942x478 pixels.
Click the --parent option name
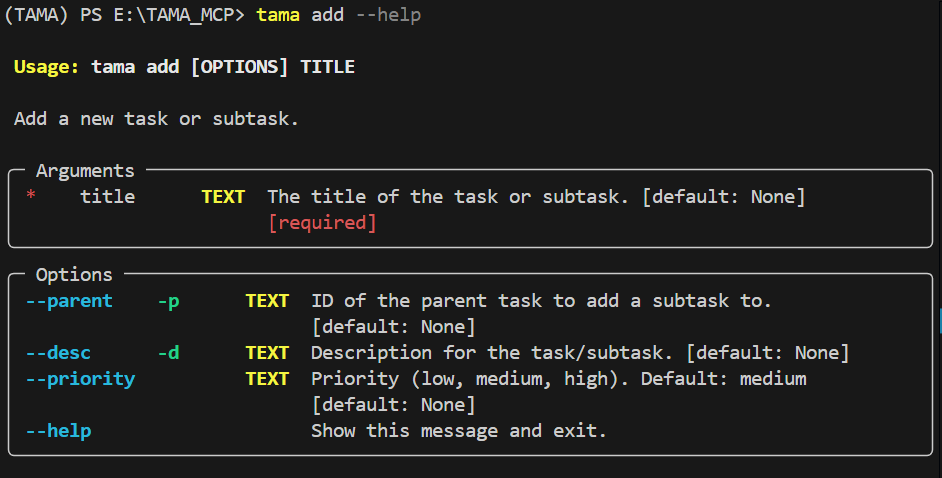click(x=69, y=301)
